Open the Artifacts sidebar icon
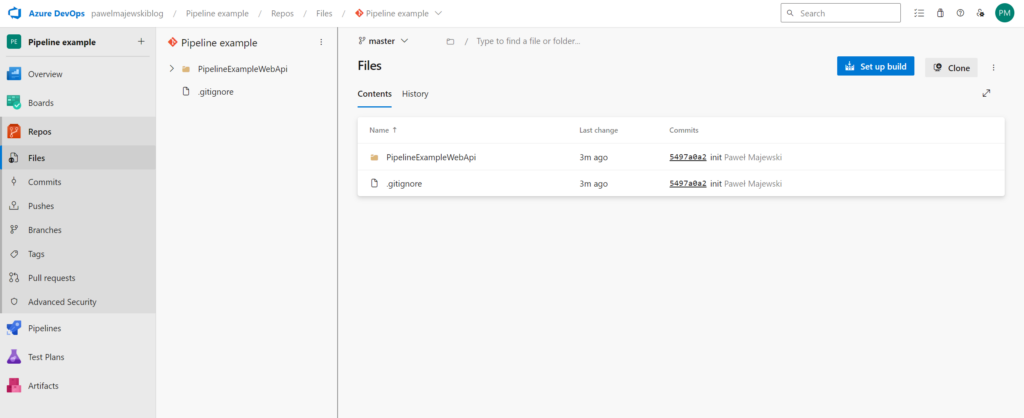The height and width of the screenshot is (418, 1024). (14, 385)
